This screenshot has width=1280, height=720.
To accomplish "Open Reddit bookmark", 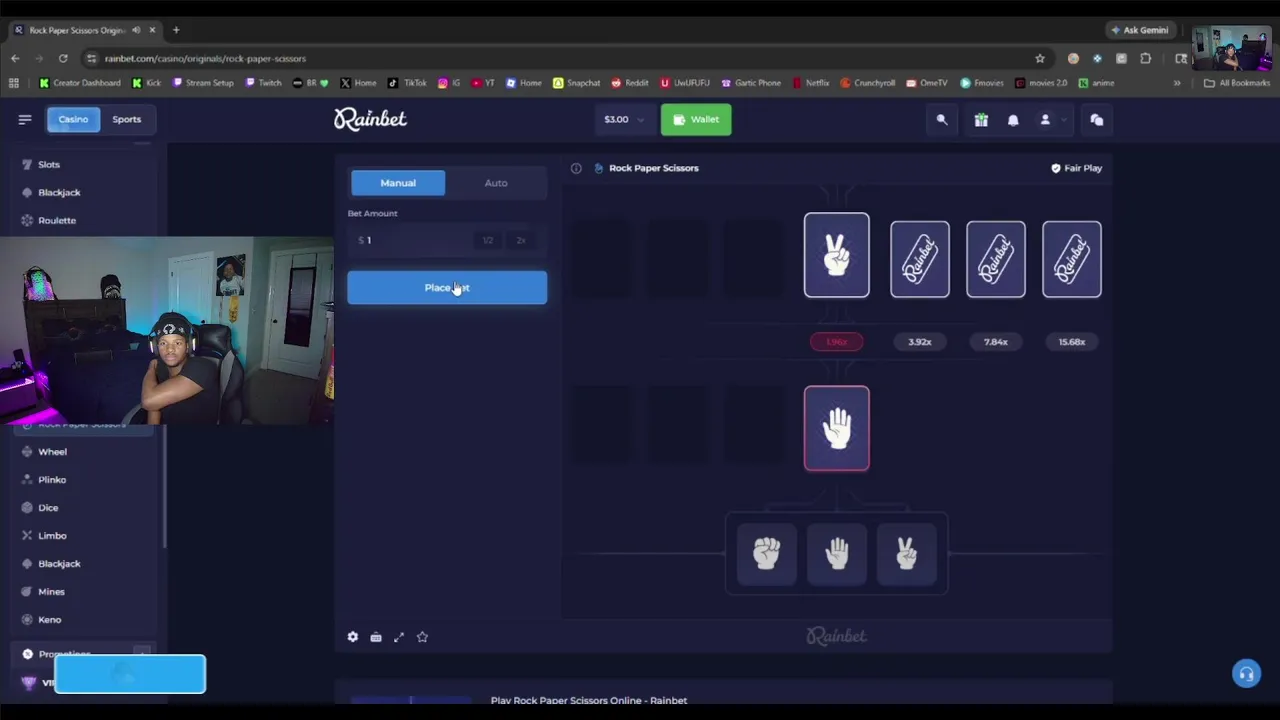I will coord(630,83).
